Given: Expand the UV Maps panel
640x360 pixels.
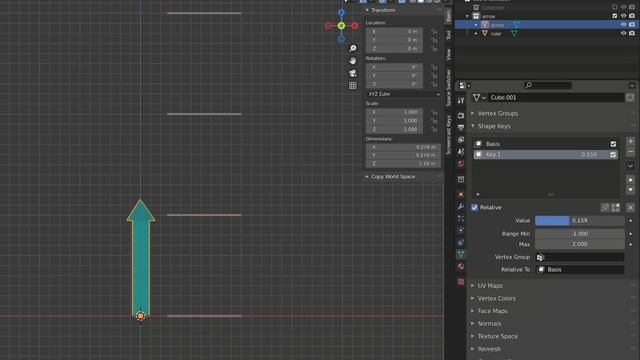Looking at the screenshot, I should [x=473, y=286].
